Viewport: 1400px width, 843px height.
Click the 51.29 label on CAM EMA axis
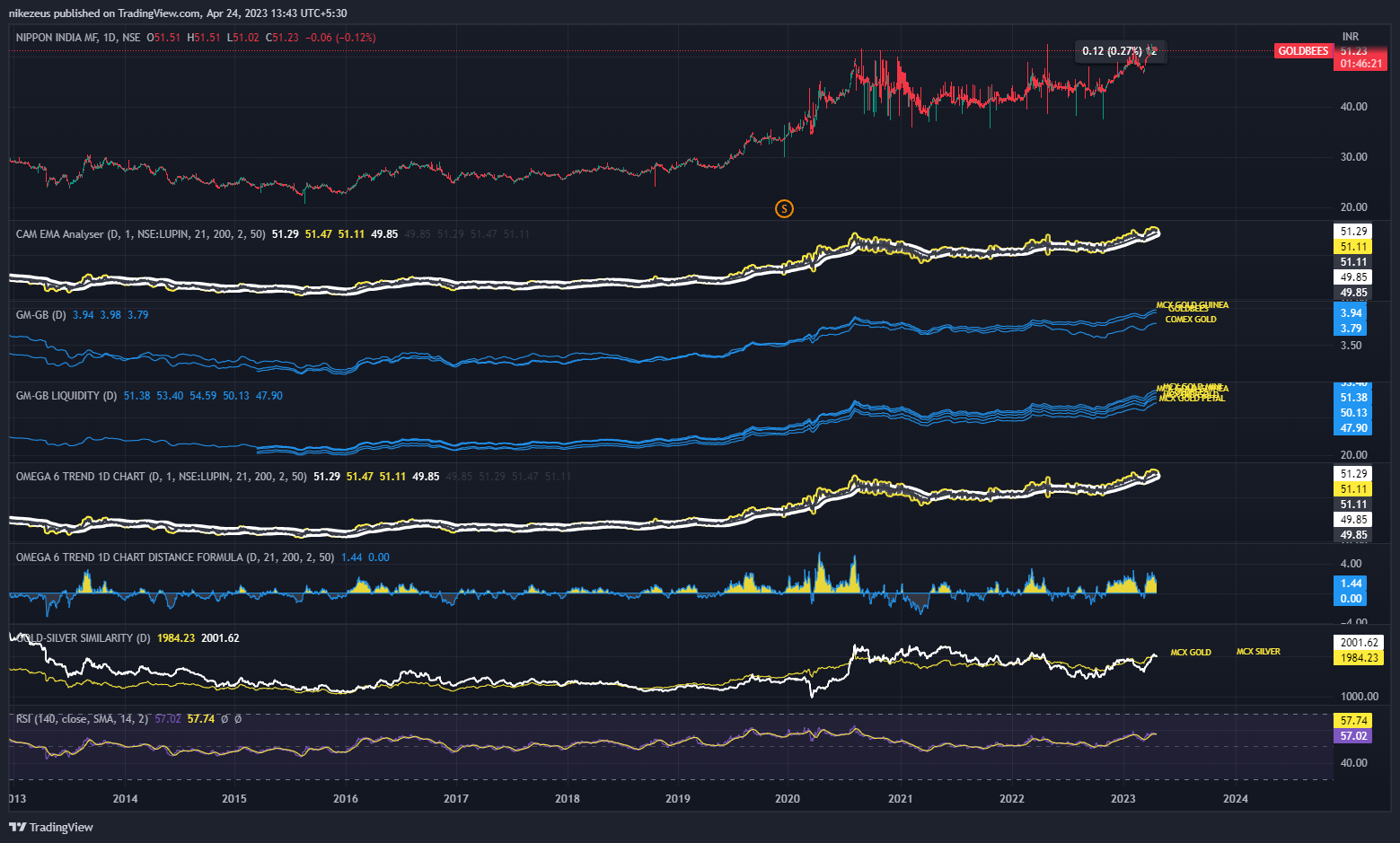1353,232
